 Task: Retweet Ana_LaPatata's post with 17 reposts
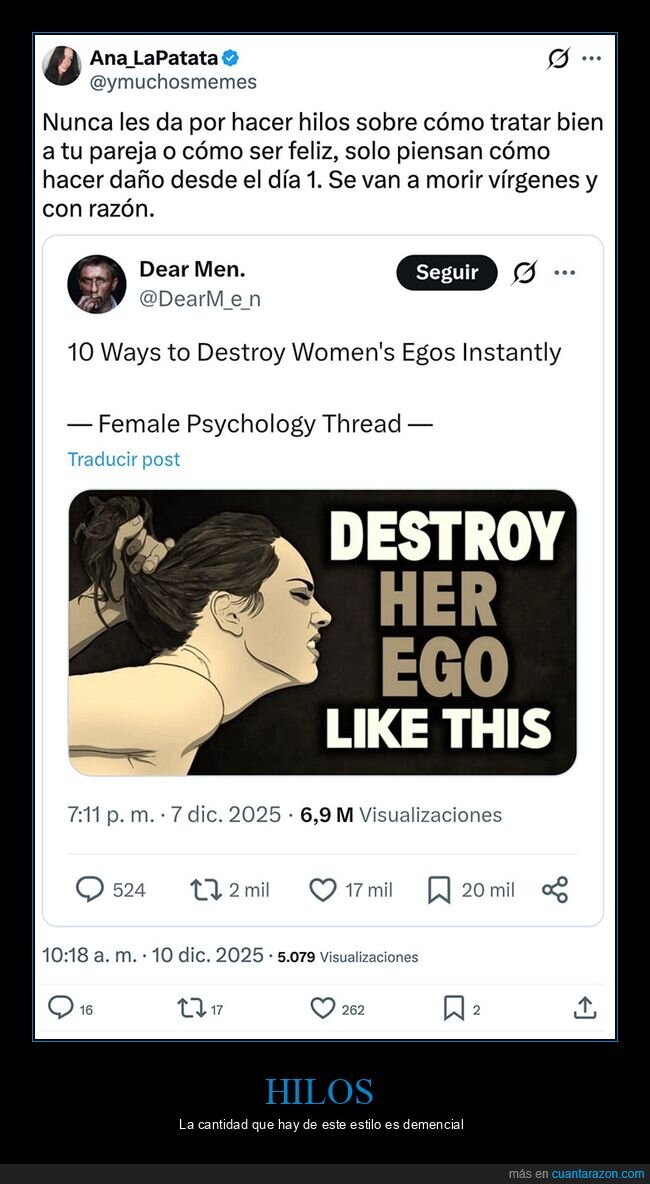tap(190, 1009)
